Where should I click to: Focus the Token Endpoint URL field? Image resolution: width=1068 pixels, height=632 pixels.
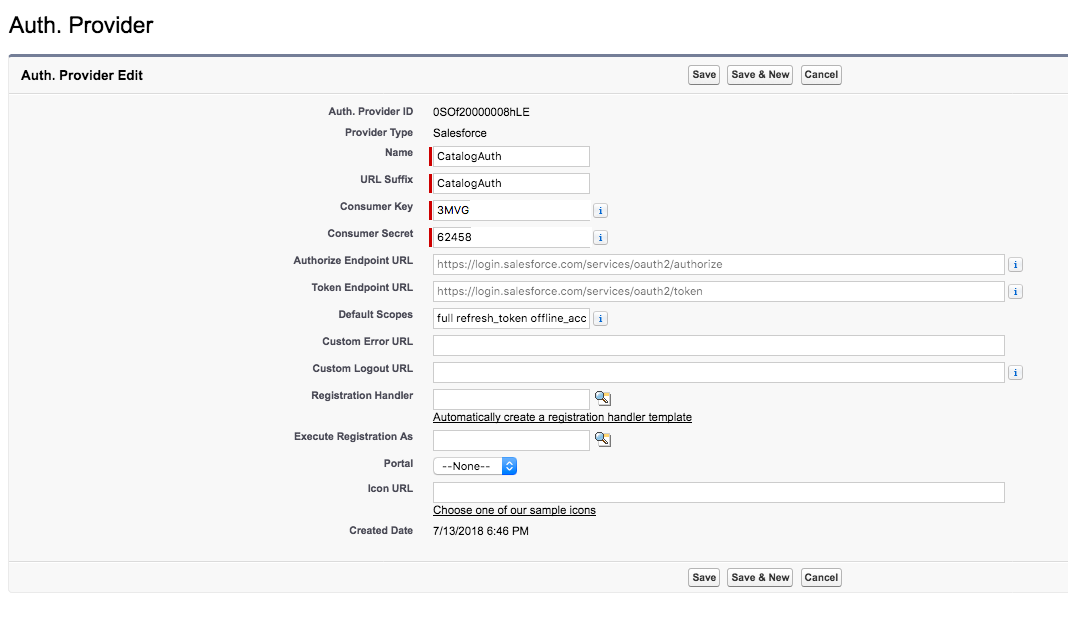pos(719,291)
